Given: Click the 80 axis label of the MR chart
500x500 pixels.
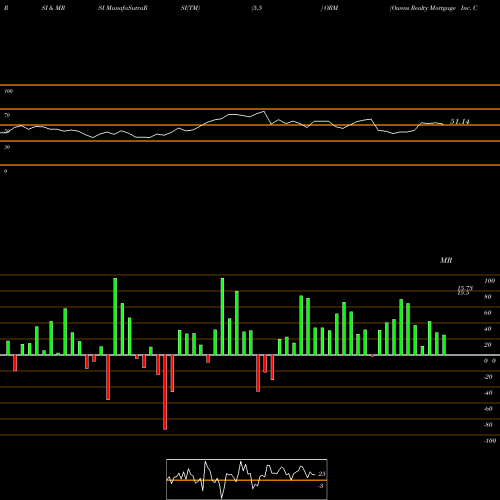Looking at the screenshot, I should (x=488, y=297).
